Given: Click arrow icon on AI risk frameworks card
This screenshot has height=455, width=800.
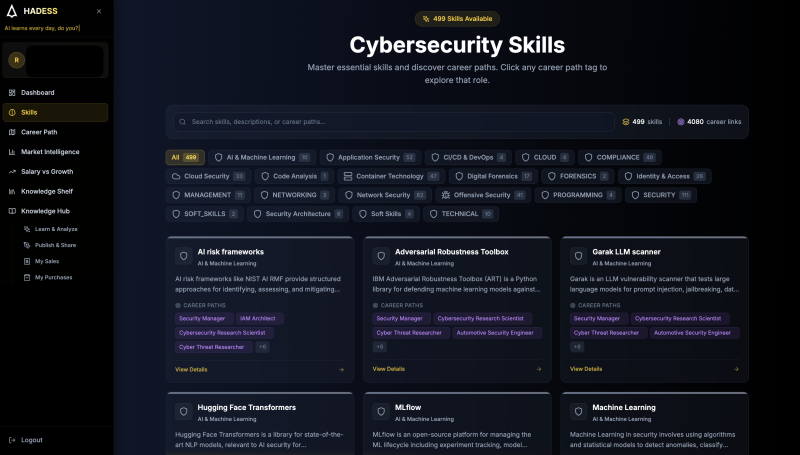Looking at the screenshot, I should [341, 370].
